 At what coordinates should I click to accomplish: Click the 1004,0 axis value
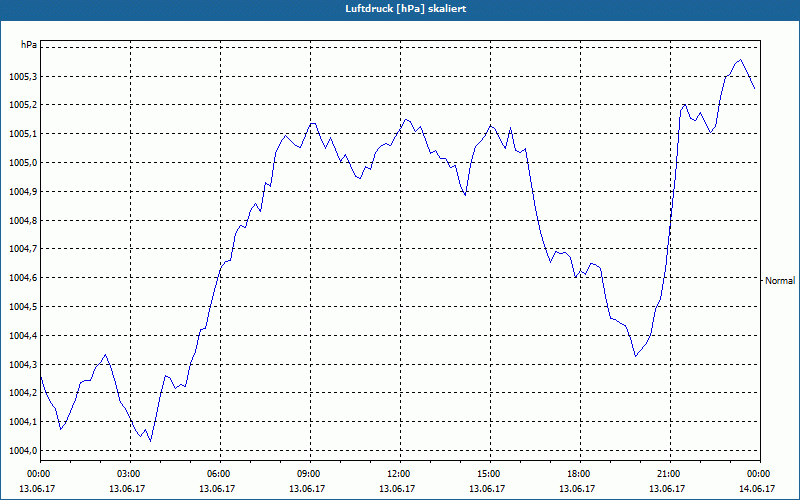click(x=22, y=451)
